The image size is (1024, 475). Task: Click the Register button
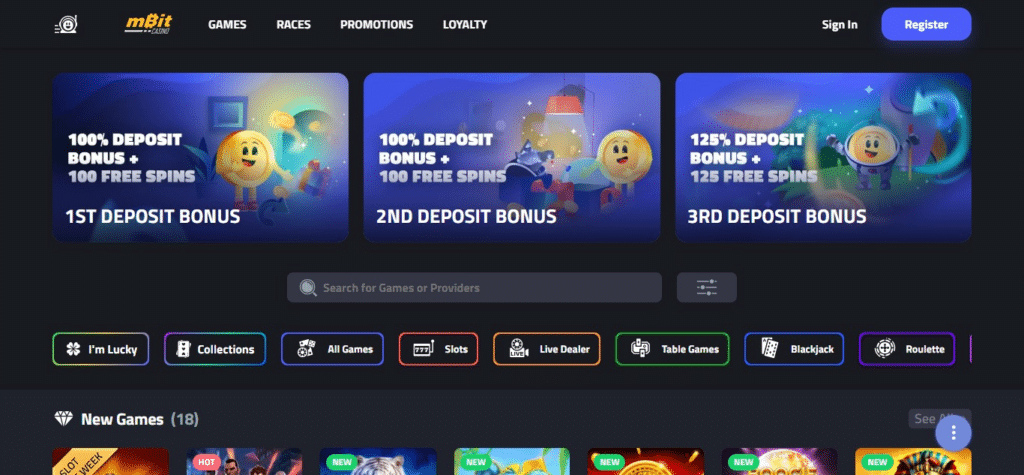[x=926, y=24]
